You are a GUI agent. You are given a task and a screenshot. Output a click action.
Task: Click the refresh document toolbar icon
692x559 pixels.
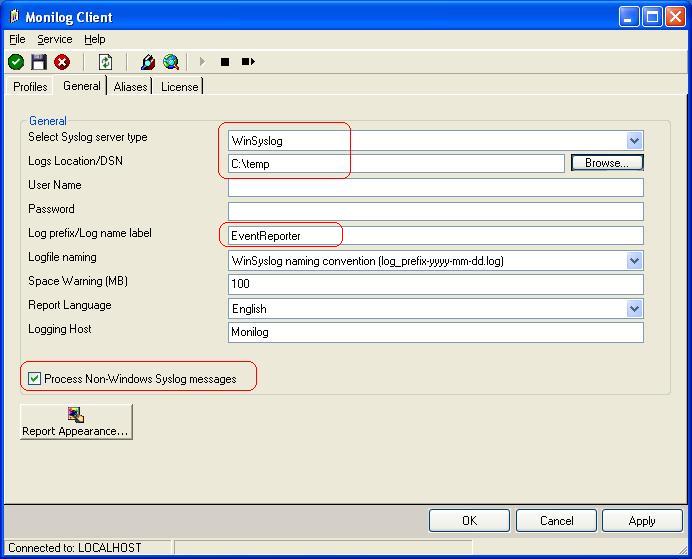[105, 62]
